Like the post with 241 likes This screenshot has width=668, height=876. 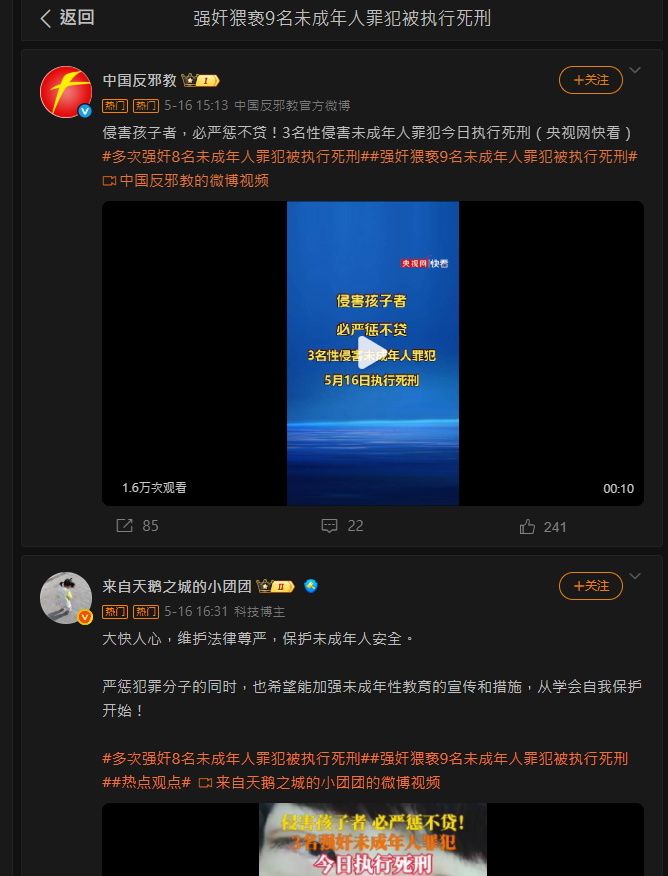[543, 527]
